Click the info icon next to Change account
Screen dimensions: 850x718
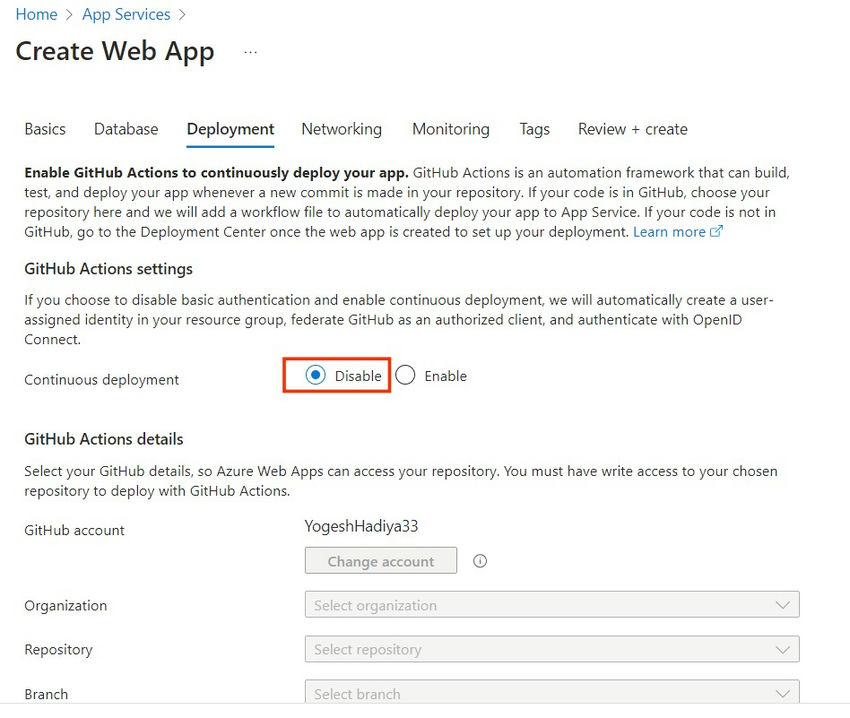point(479,561)
